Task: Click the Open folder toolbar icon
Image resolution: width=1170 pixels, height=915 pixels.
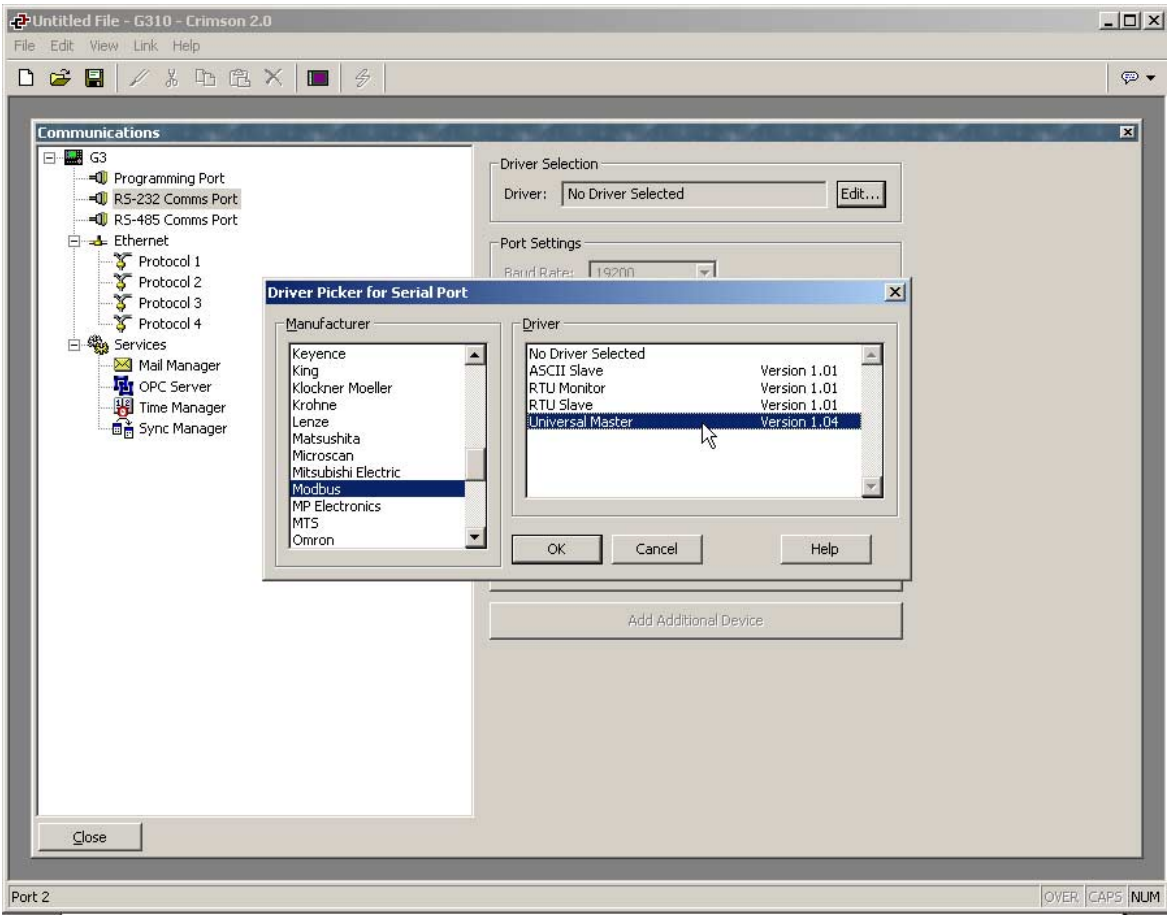Action: click(60, 78)
